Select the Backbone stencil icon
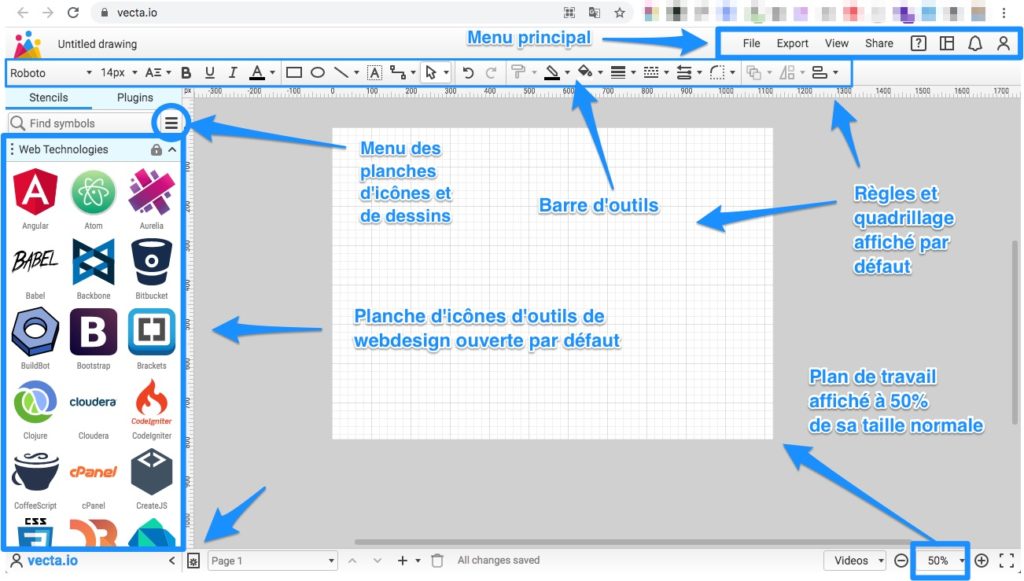This screenshot has height=581, width=1024. point(93,262)
